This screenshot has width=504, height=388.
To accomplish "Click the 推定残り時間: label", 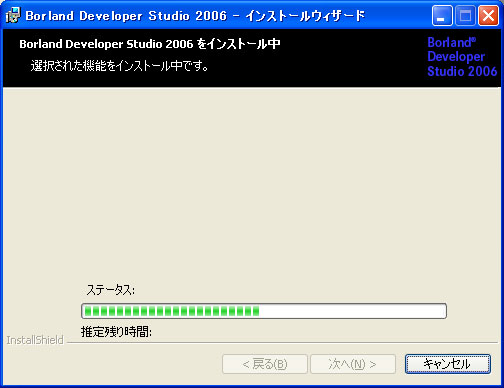I will pos(116,332).
